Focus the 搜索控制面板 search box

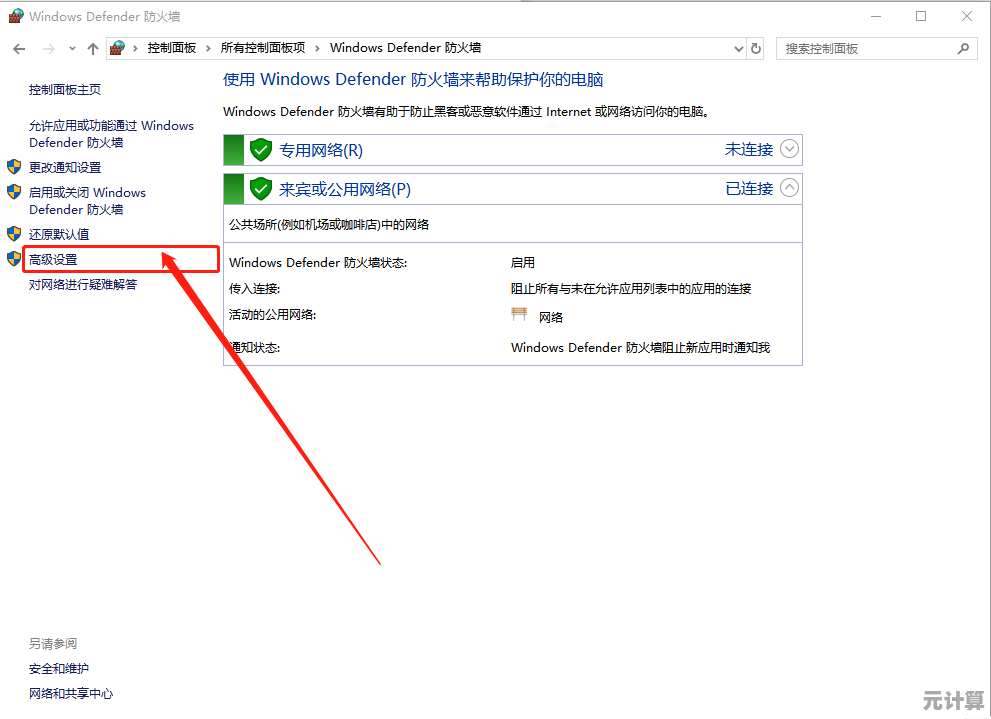pos(876,49)
